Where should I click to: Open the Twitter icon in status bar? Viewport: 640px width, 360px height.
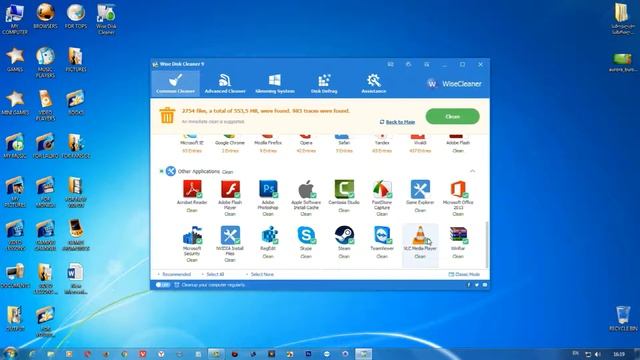tap(476, 285)
